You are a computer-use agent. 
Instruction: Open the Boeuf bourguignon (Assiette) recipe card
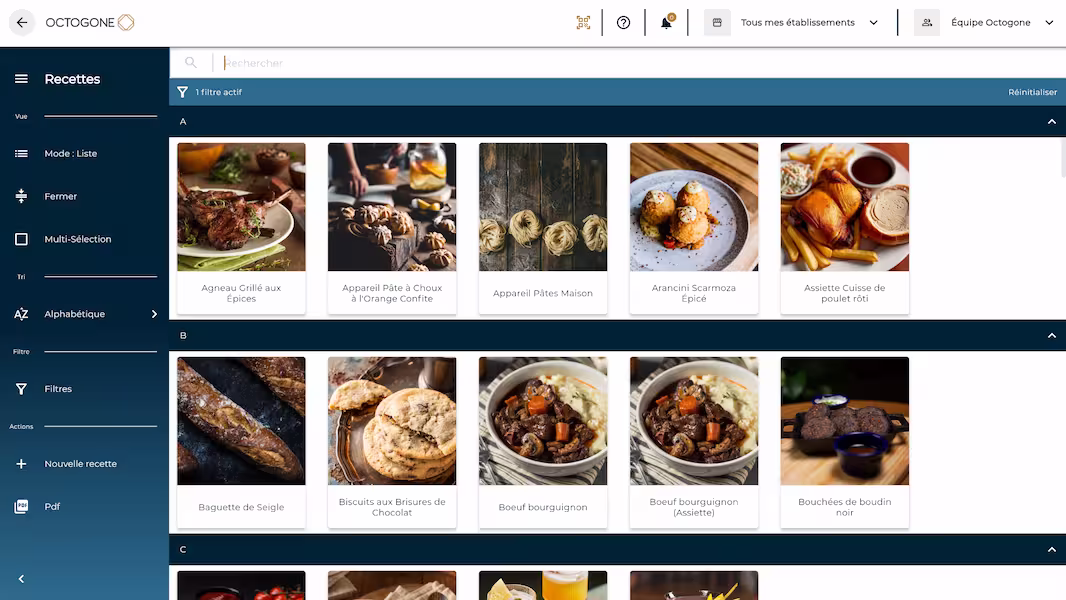(x=694, y=441)
